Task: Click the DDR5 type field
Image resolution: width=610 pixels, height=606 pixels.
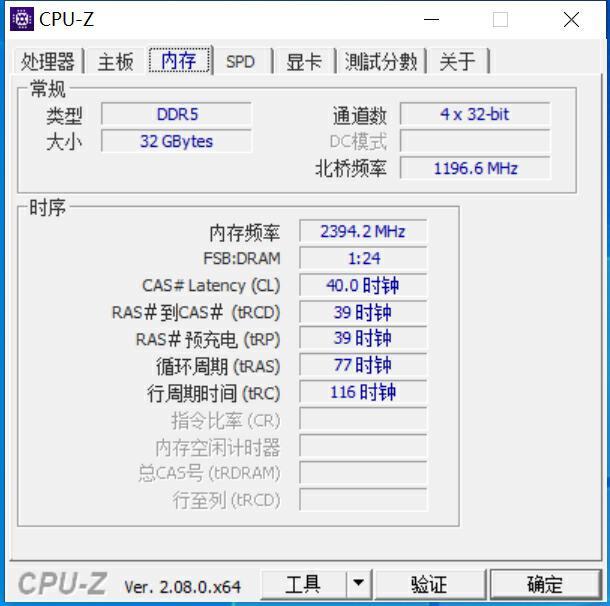Action: point(176,114)
